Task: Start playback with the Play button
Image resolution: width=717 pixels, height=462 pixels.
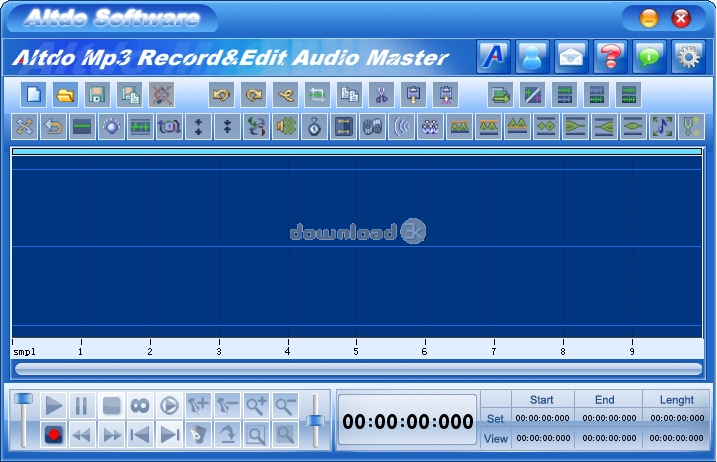Action: coord(54,405)
